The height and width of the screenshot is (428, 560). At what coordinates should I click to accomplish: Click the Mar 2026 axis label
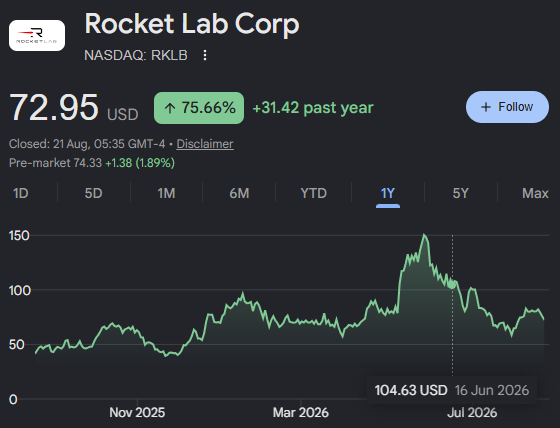pyautogui.click(x=301, y=413)
